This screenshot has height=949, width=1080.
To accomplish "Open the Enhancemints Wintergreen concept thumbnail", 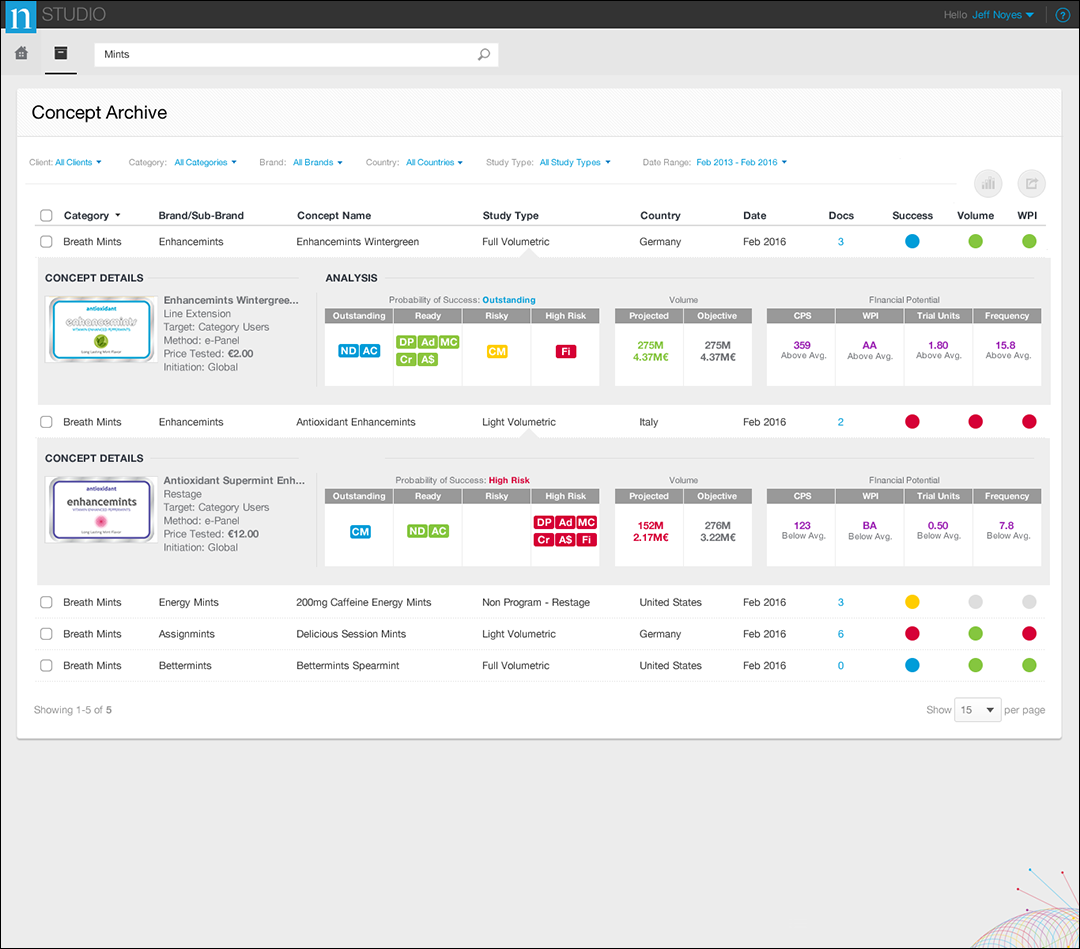I will [101, 329].
